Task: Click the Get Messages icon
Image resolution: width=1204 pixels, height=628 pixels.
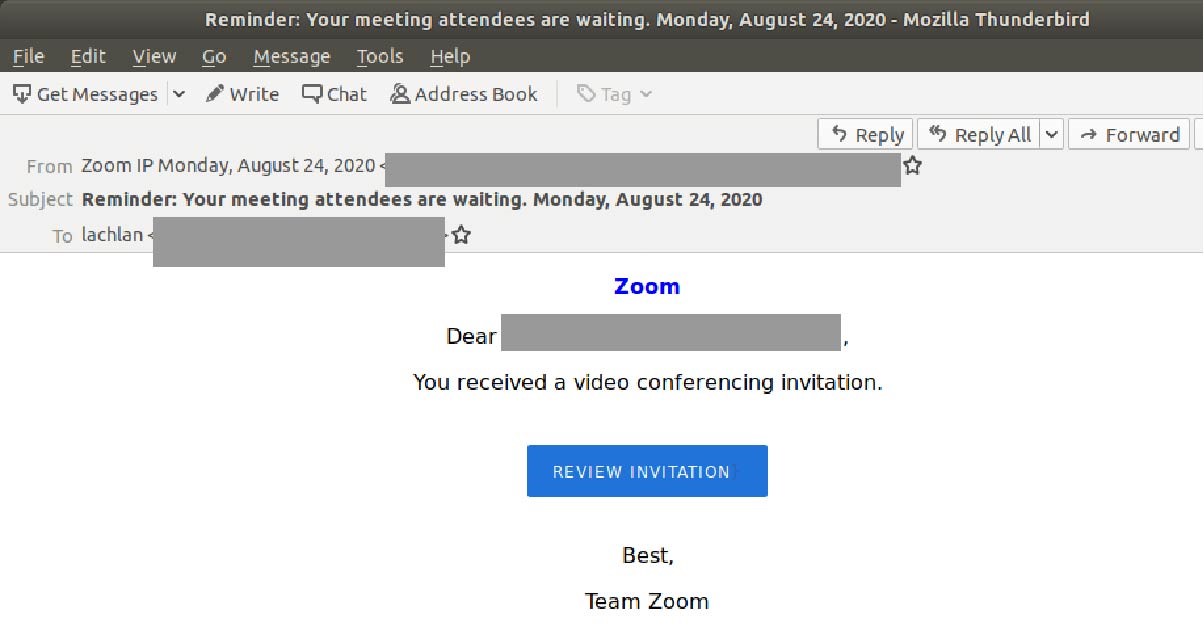Action: (x=22, y=93)
